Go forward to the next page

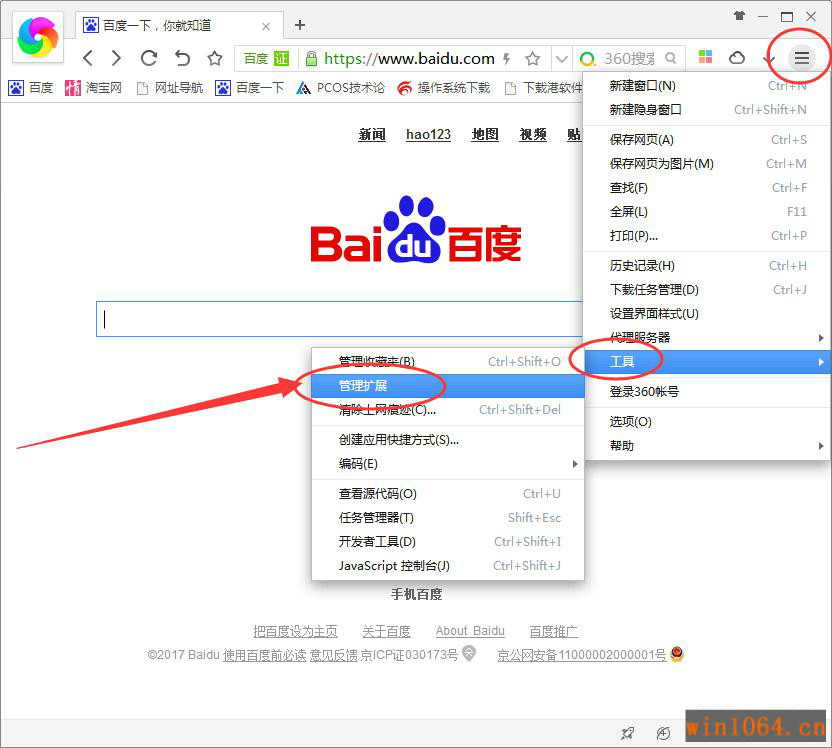coord(116,58)
